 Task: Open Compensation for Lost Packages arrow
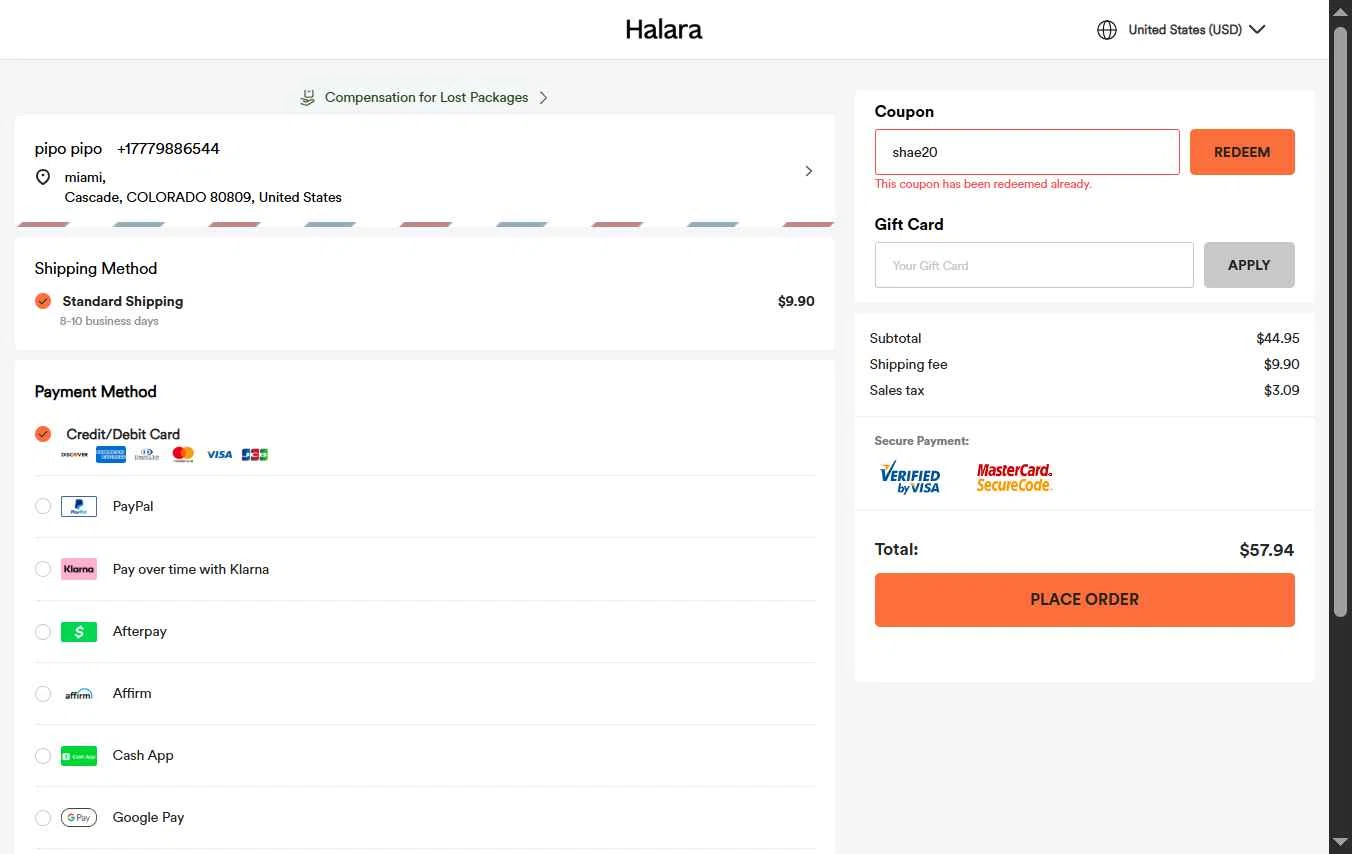pos(543,97)
